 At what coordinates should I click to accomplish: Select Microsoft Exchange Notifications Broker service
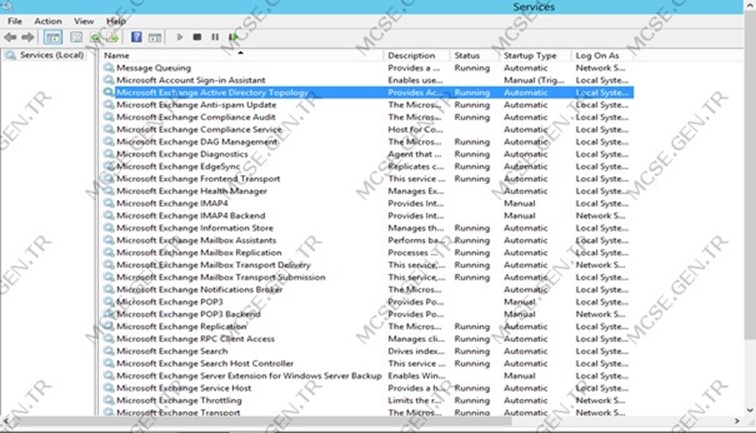point(200,289)
